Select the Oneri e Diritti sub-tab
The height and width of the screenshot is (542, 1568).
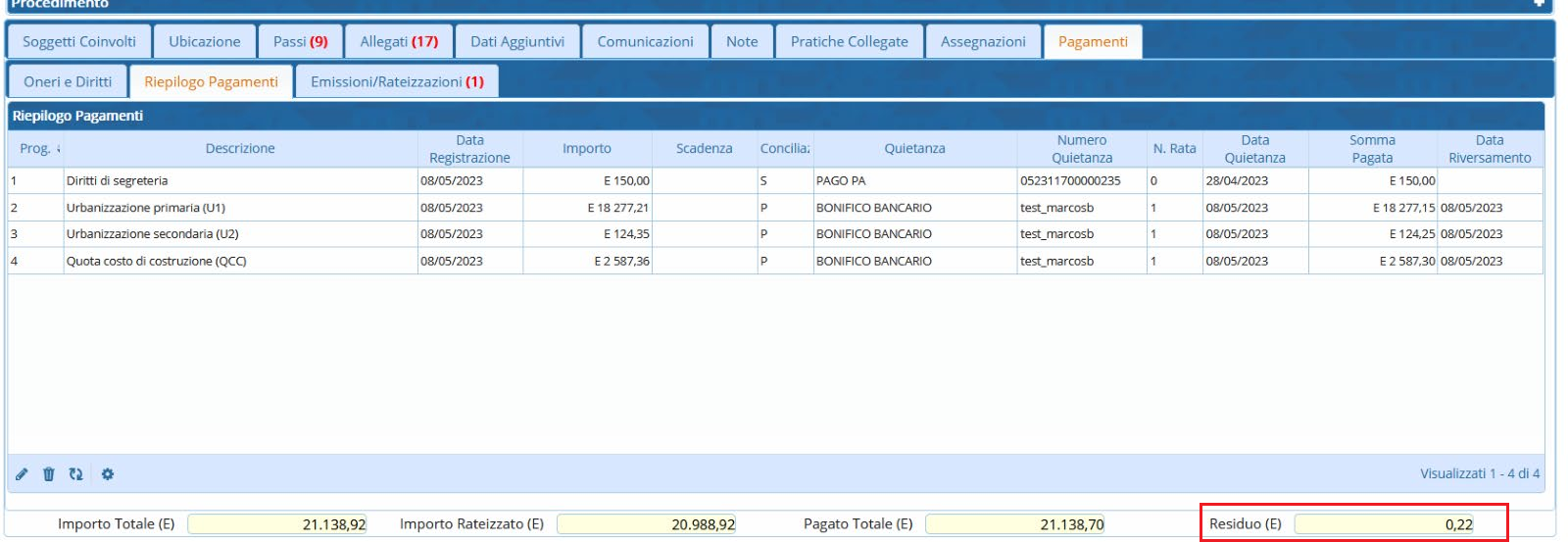click(x=68, y=82)
